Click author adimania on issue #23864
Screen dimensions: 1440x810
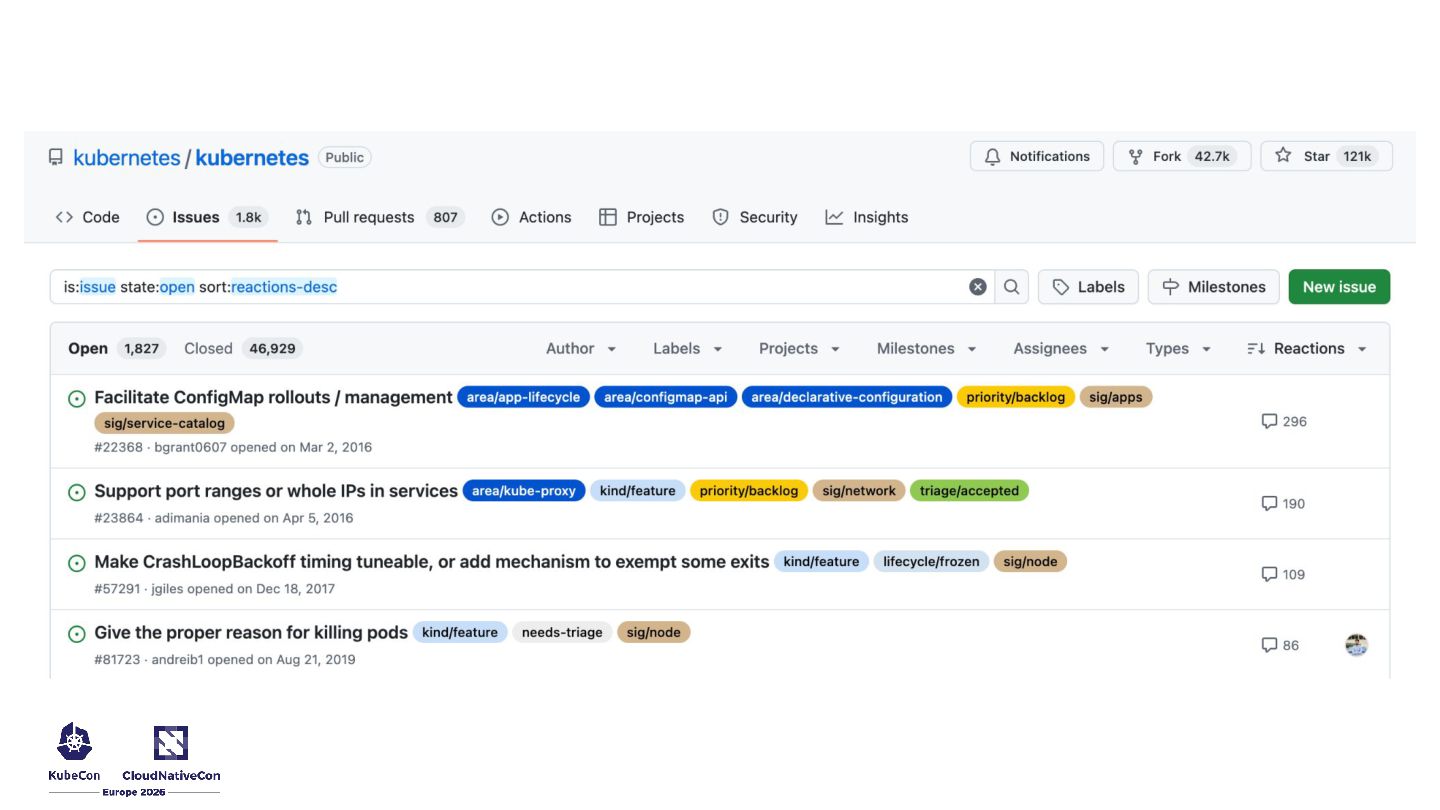click(182, 518)
